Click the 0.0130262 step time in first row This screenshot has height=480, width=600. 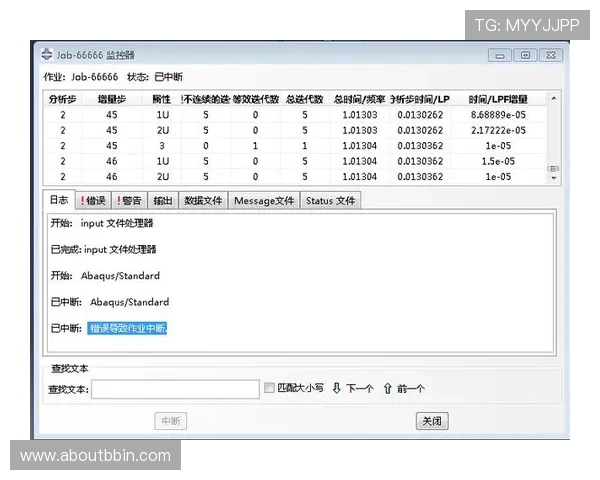[x=420, y=115]
